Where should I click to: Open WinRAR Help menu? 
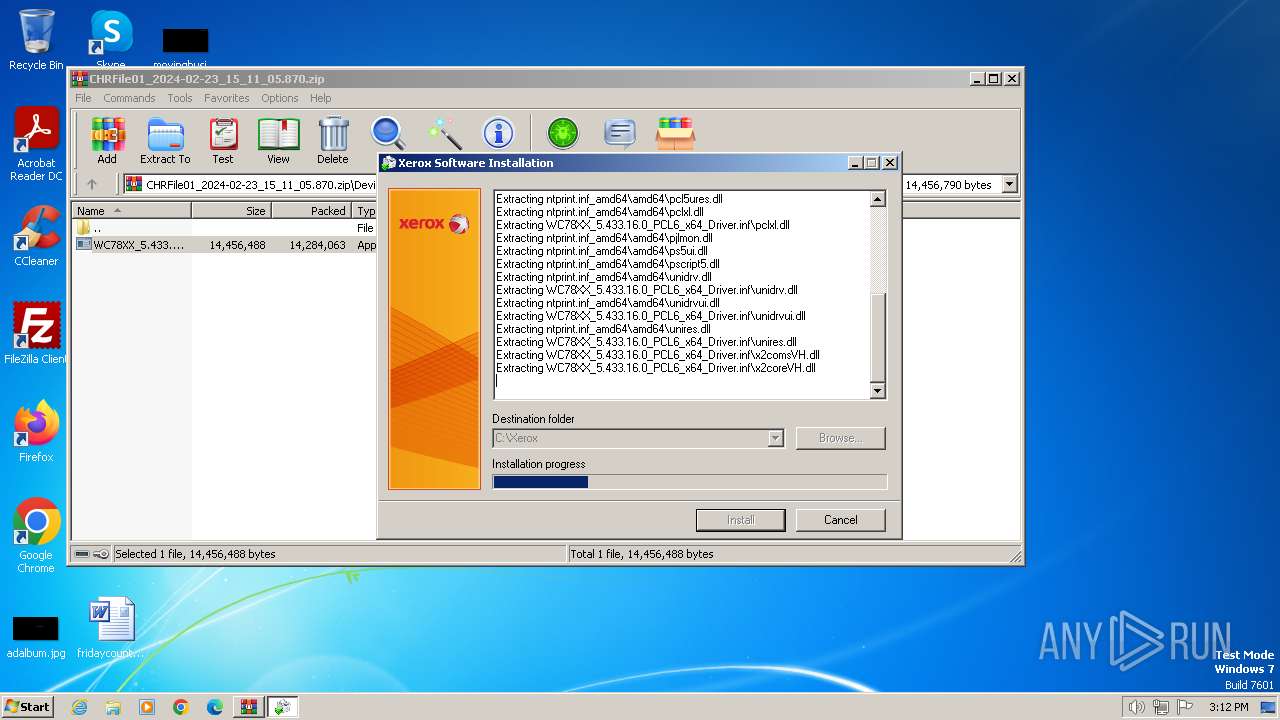click(x=320, y=98)
